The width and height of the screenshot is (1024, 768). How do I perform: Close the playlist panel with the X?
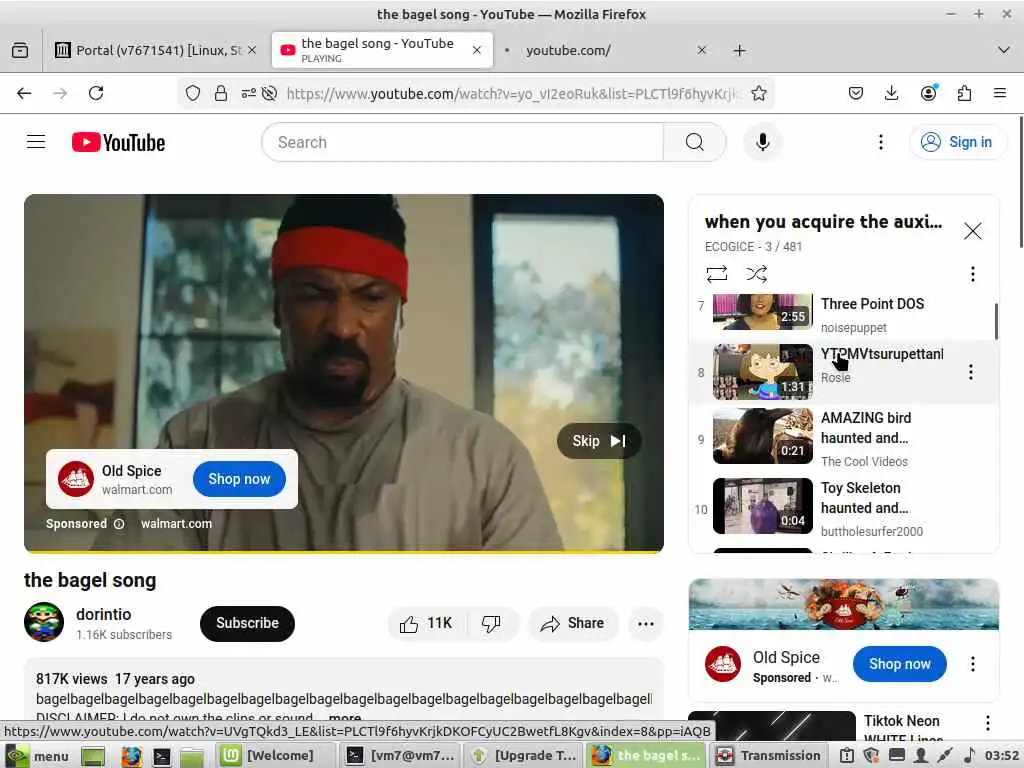[x=972, y=231]
